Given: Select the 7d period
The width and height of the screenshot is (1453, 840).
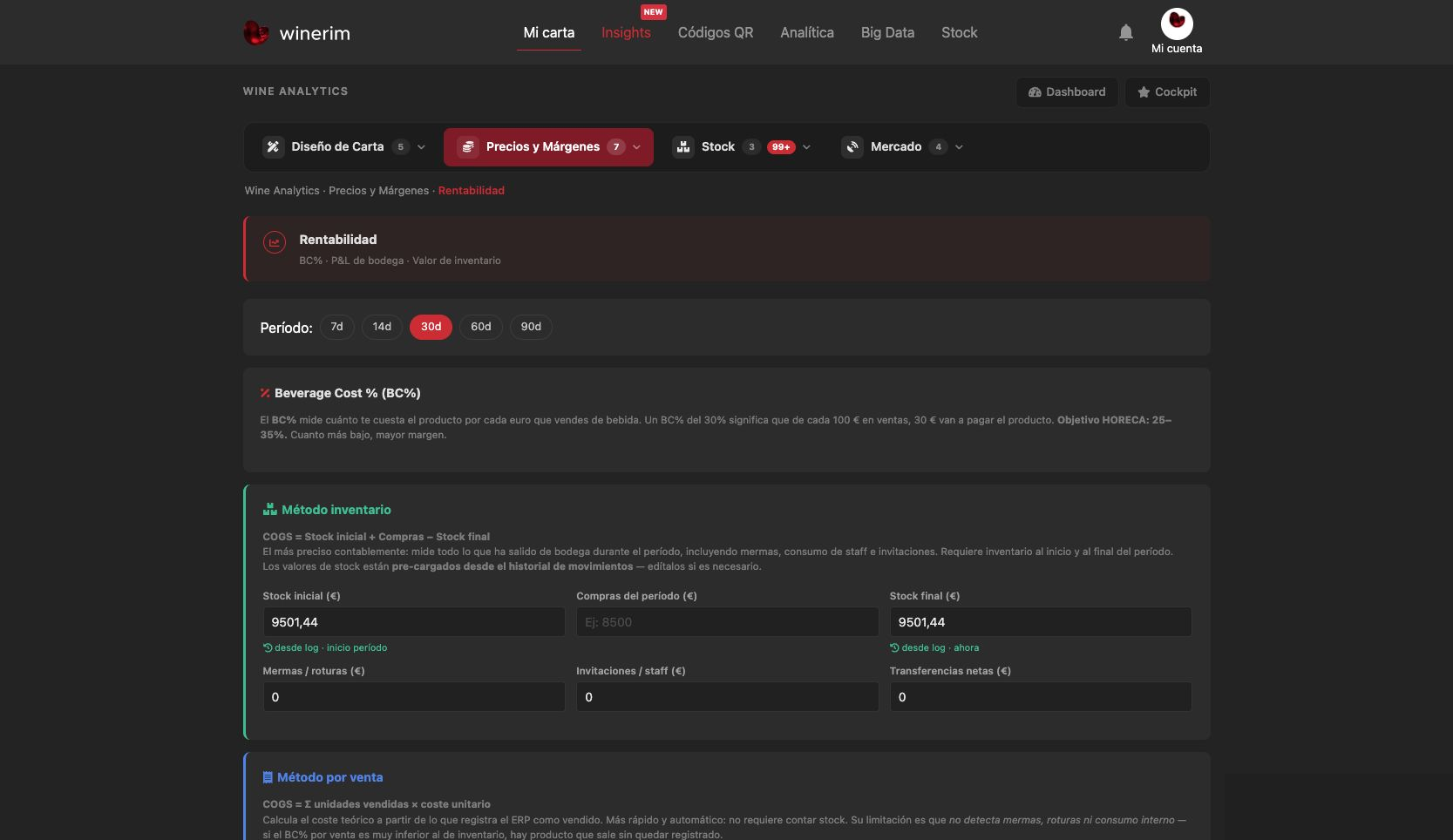Looking at the screenshot, I should pyautogui.click(x=336, y=327).
